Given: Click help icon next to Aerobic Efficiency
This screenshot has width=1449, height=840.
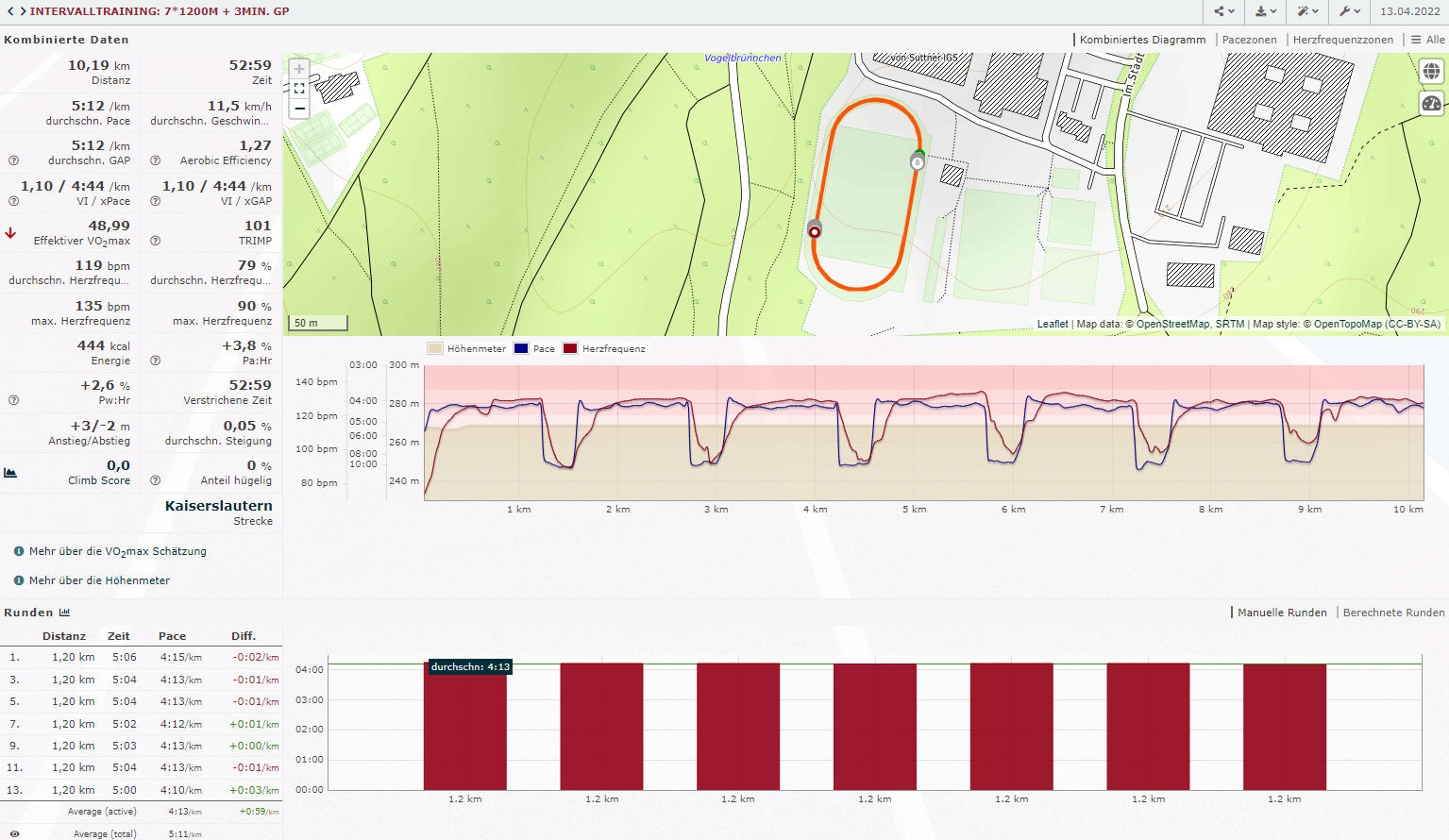Looking at the screenshot, I should coord(155,160).
